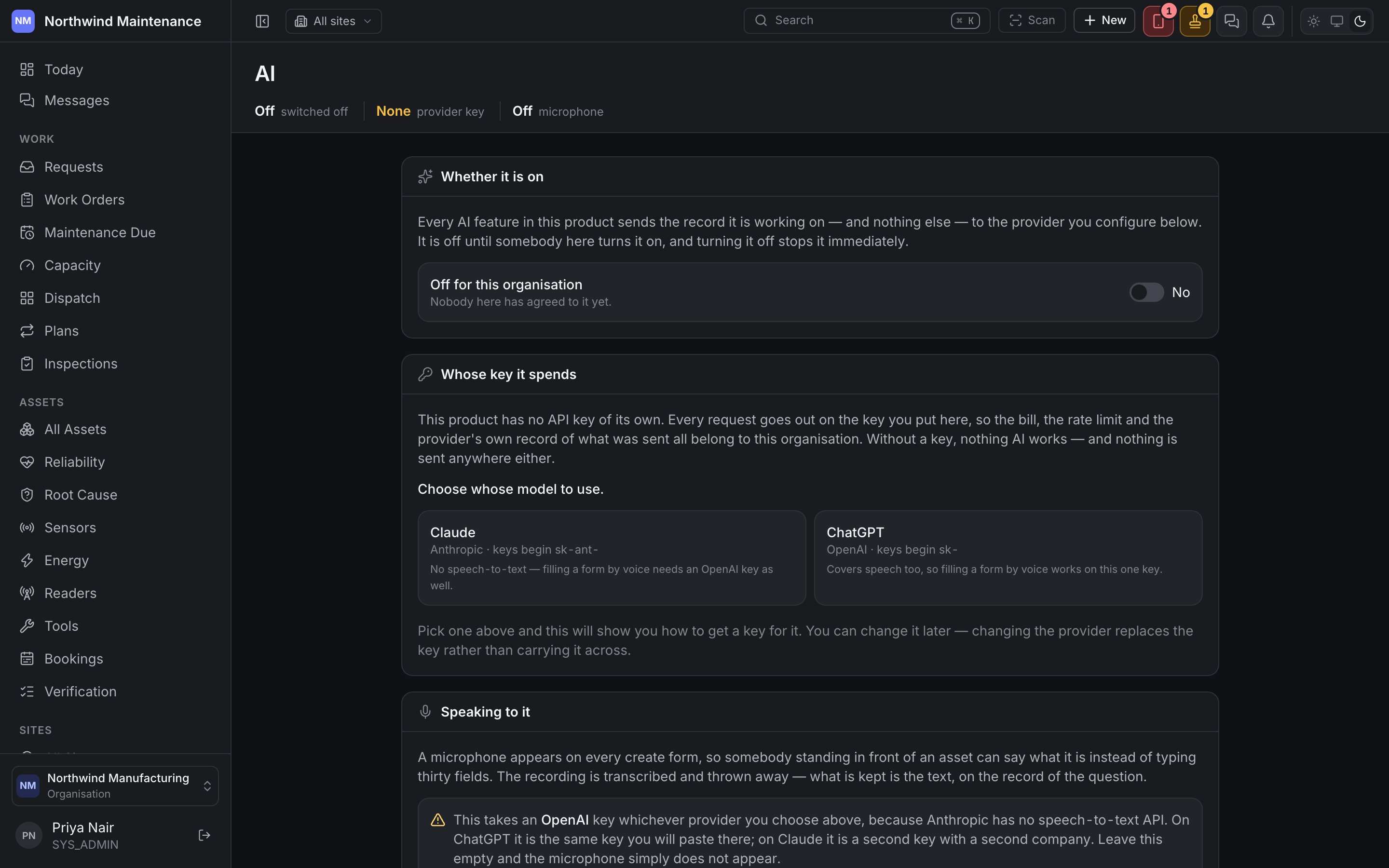Click the Energy lightning icon

[x=27, y=560]
